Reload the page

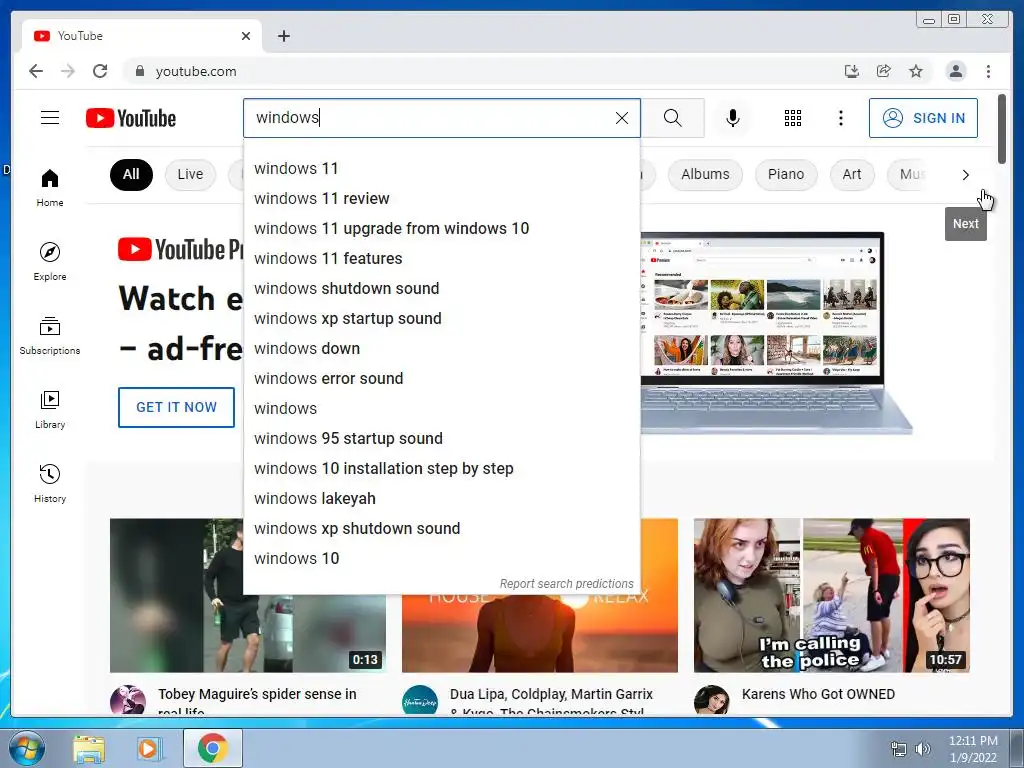tap(100, 71)
